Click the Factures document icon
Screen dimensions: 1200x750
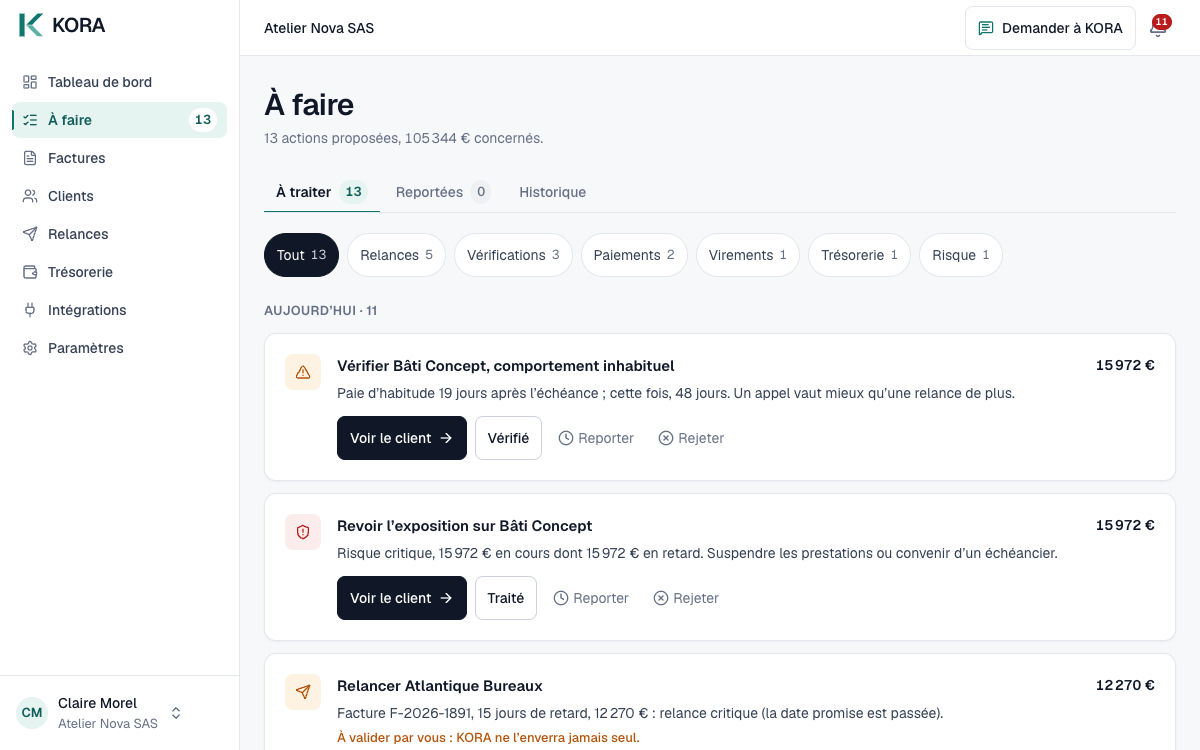30,158
